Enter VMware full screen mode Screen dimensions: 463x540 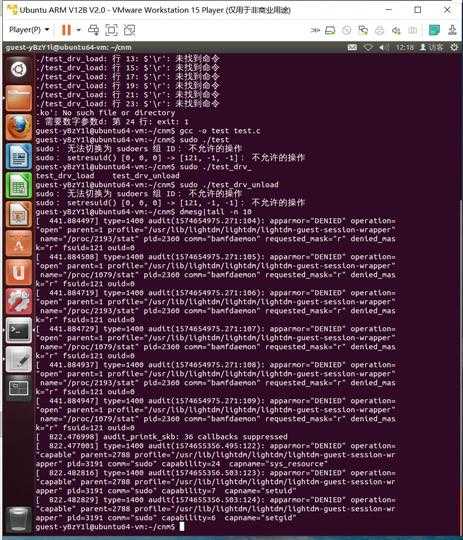tap(111, 30)
